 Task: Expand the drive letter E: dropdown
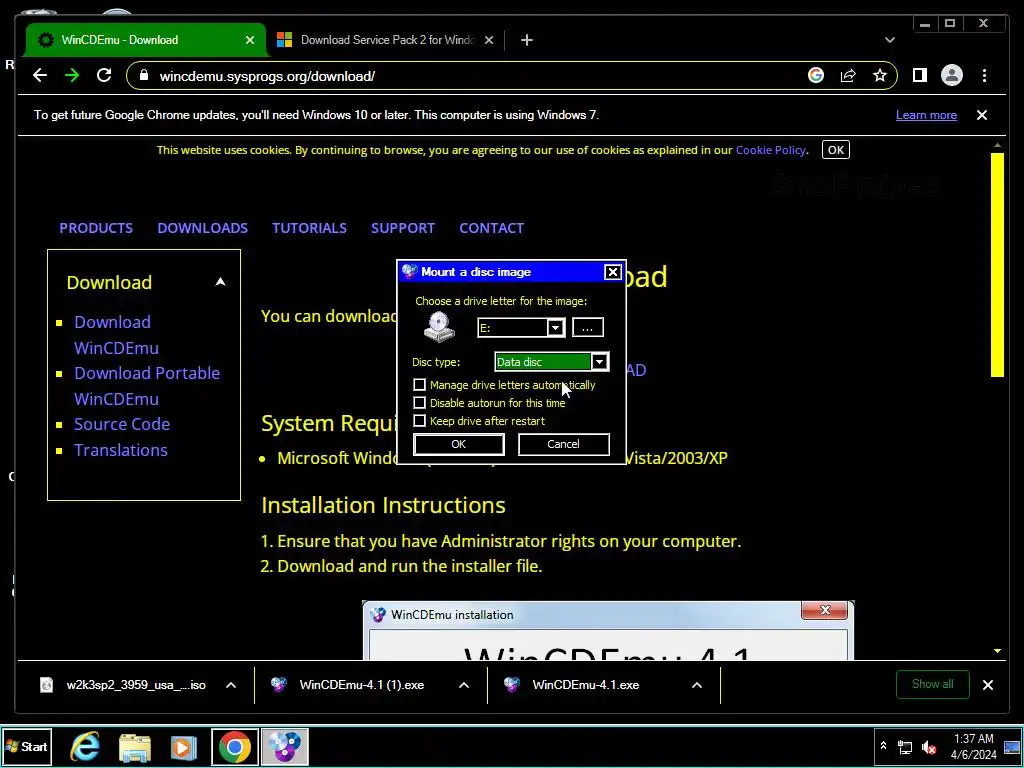[x=555, y=328]
